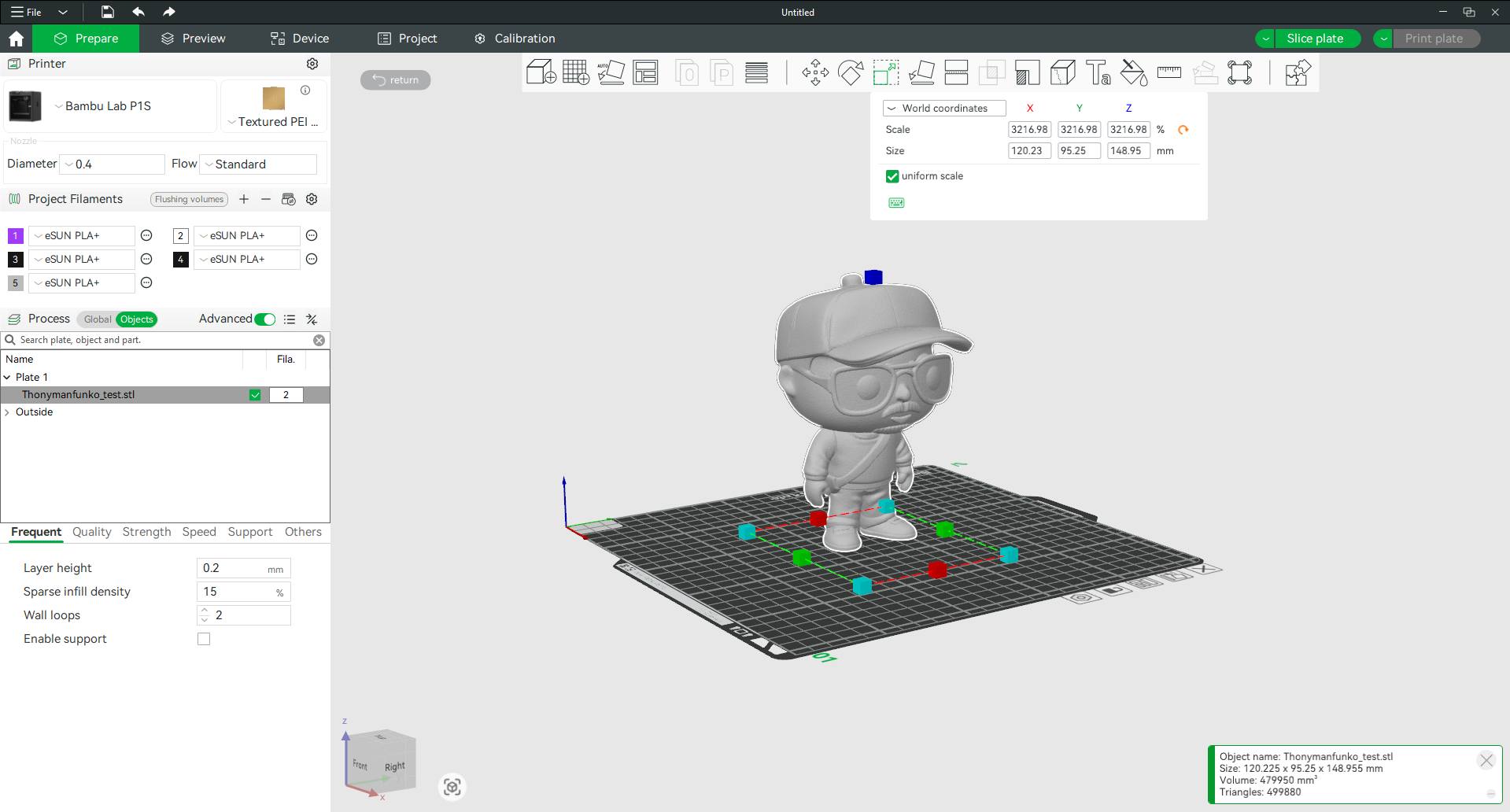Viewport: 1510px width, 812px height.
Task: Open the Strength settings tab
Action: 146,532
